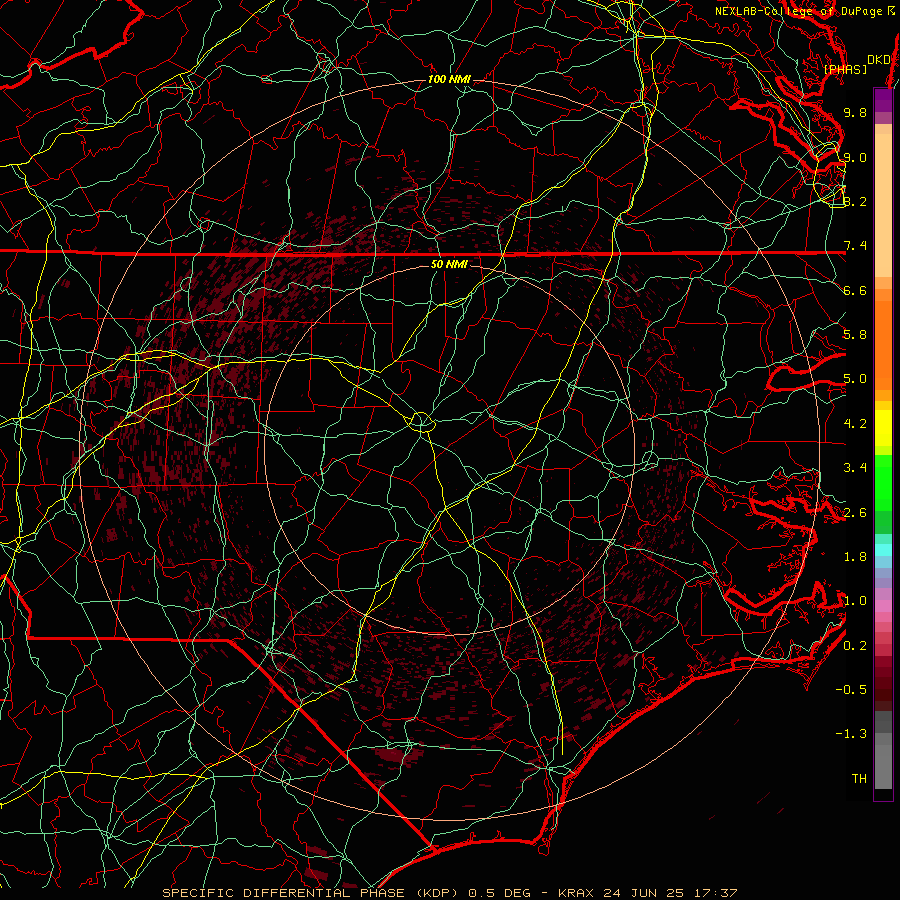Click the TH threshold label on the scale
The image size is (900, 900).
859,779
